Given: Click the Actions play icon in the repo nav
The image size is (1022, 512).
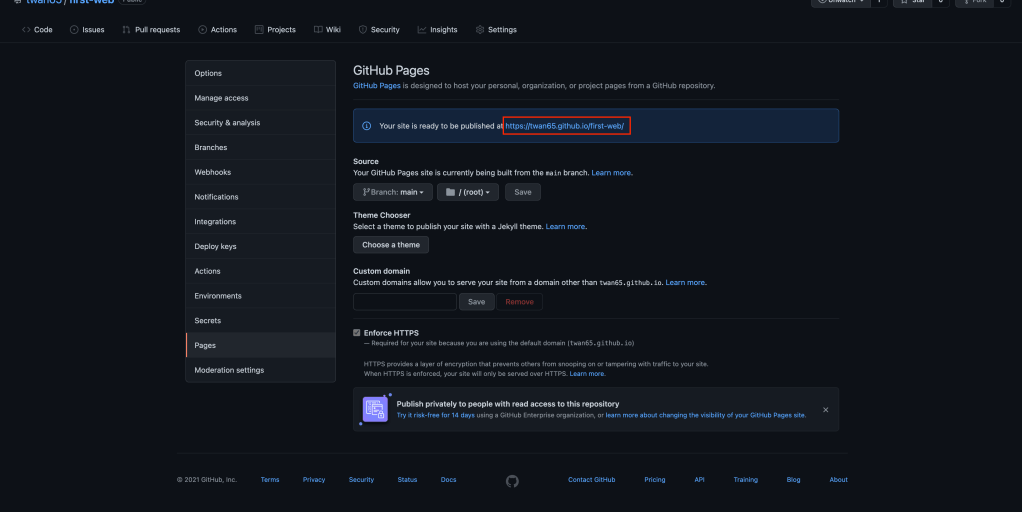Looking at the screenshot, I should point(203,30).
